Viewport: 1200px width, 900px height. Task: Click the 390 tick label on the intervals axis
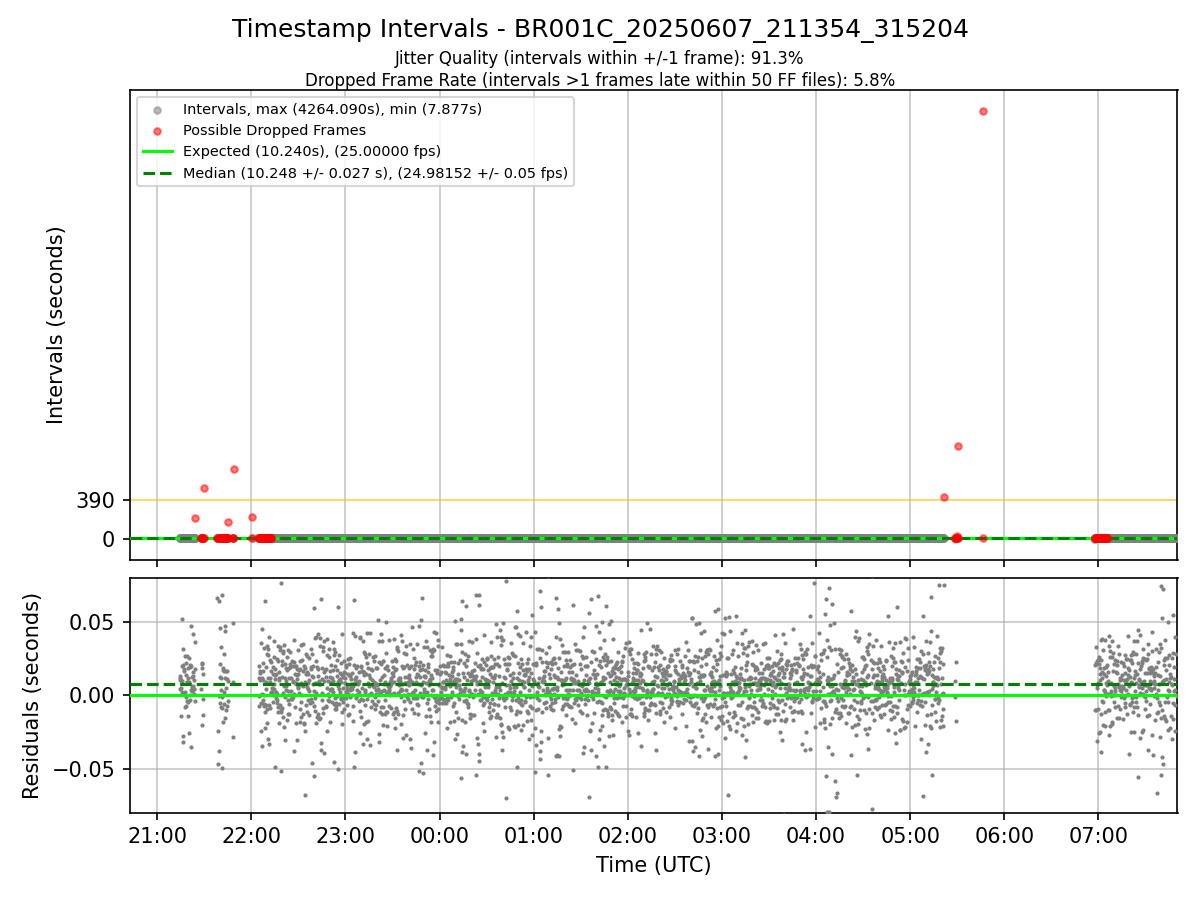(x=95, y=500)
